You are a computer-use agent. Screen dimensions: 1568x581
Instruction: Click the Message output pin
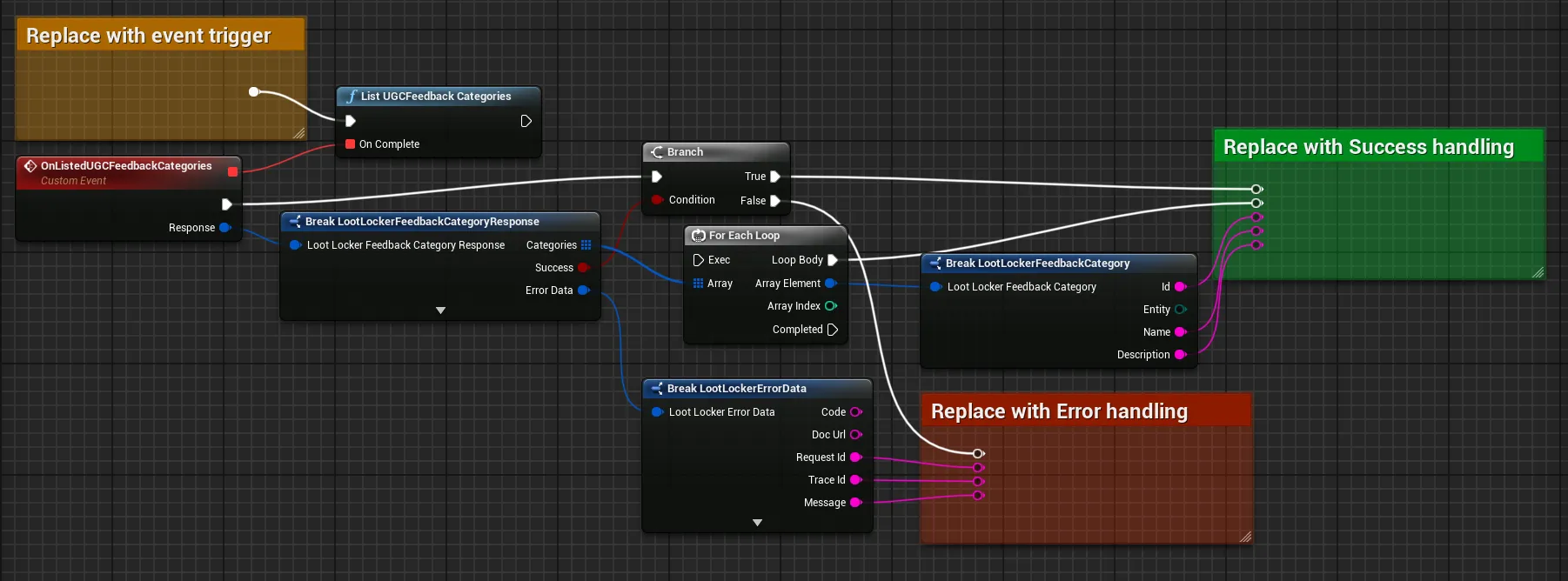856,503
